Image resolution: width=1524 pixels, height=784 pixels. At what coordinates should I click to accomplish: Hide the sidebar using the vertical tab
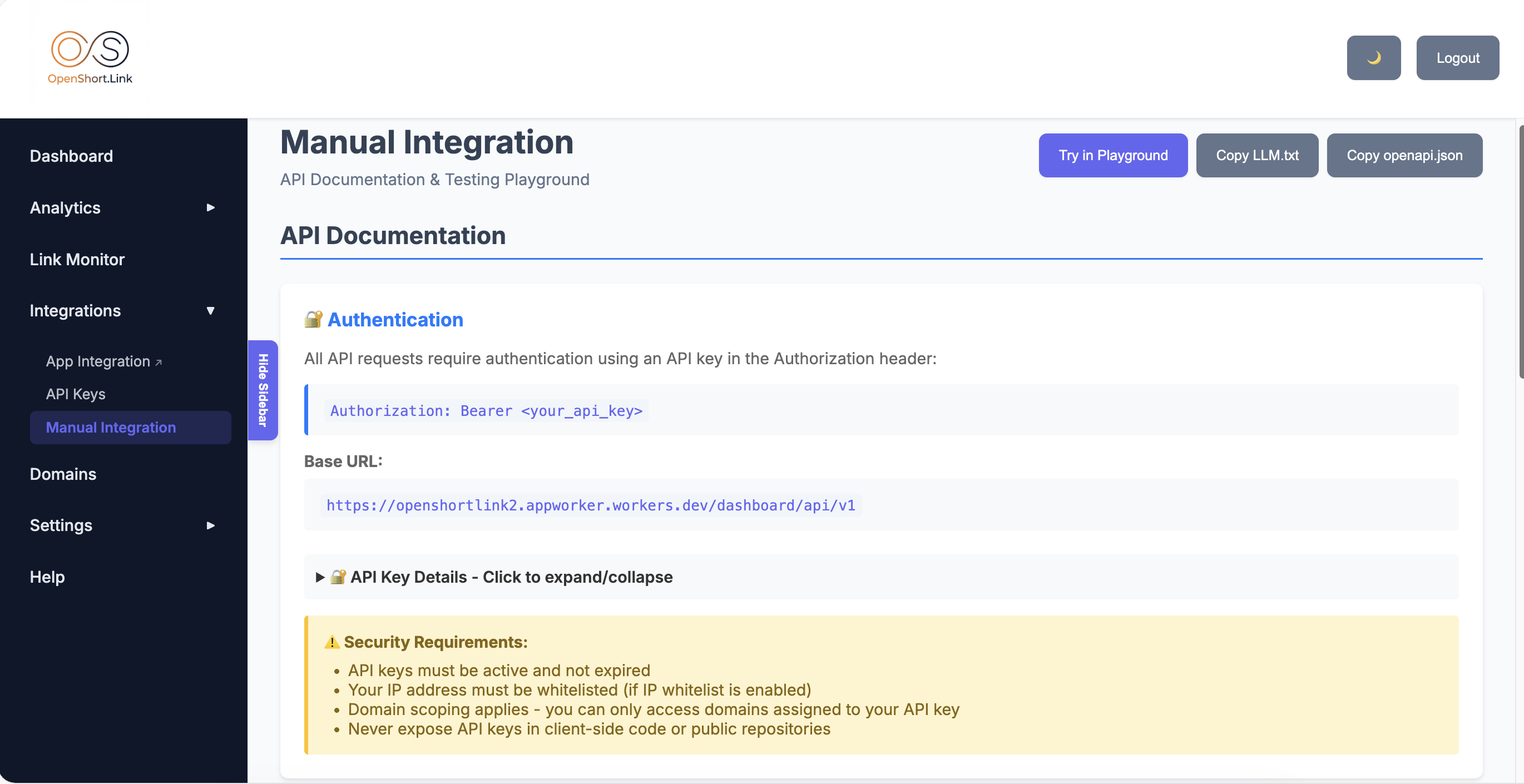pyautogui.click(x=262, y=390)
